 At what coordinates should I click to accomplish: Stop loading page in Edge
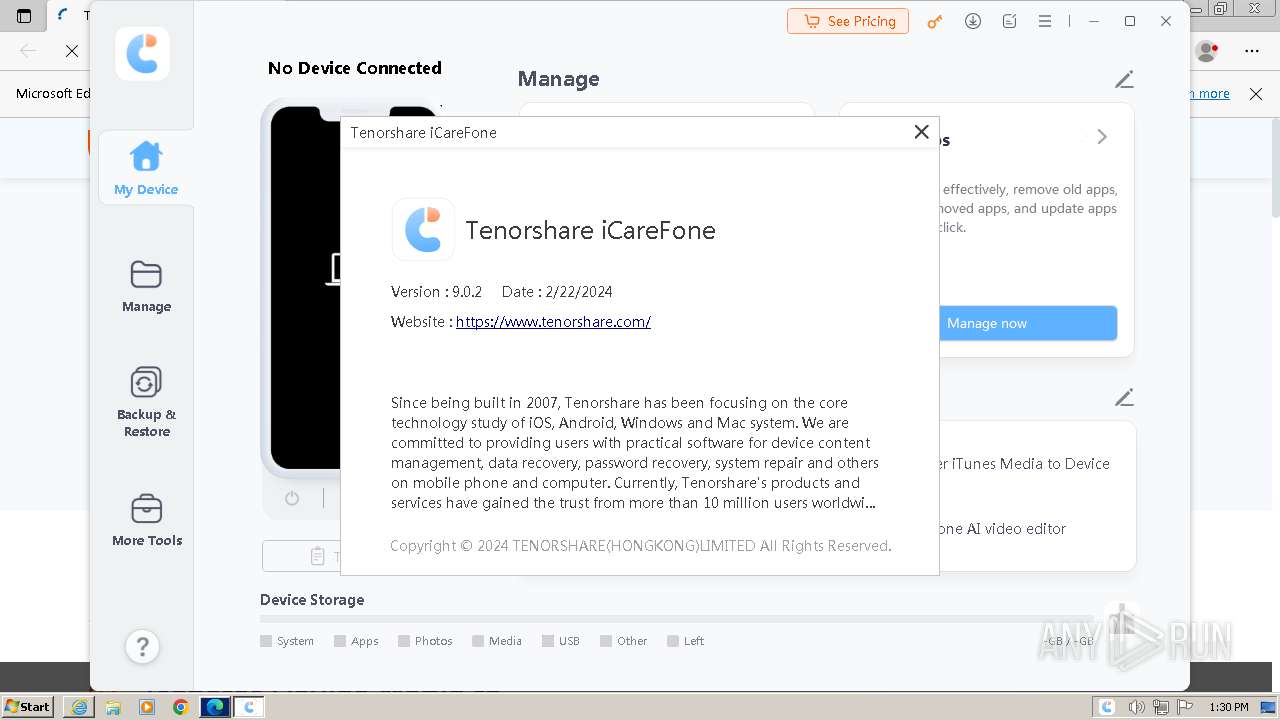pos(71,51)
